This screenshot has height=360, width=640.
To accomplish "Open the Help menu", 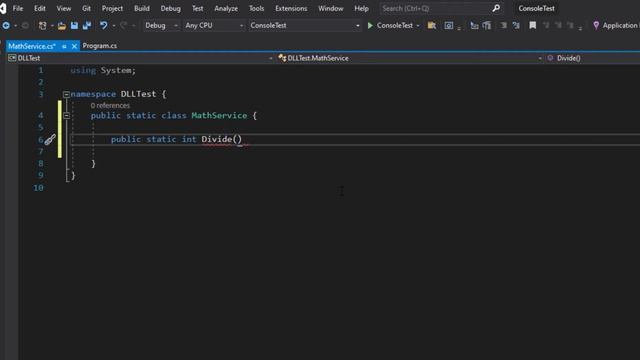I will coord(361,8).
